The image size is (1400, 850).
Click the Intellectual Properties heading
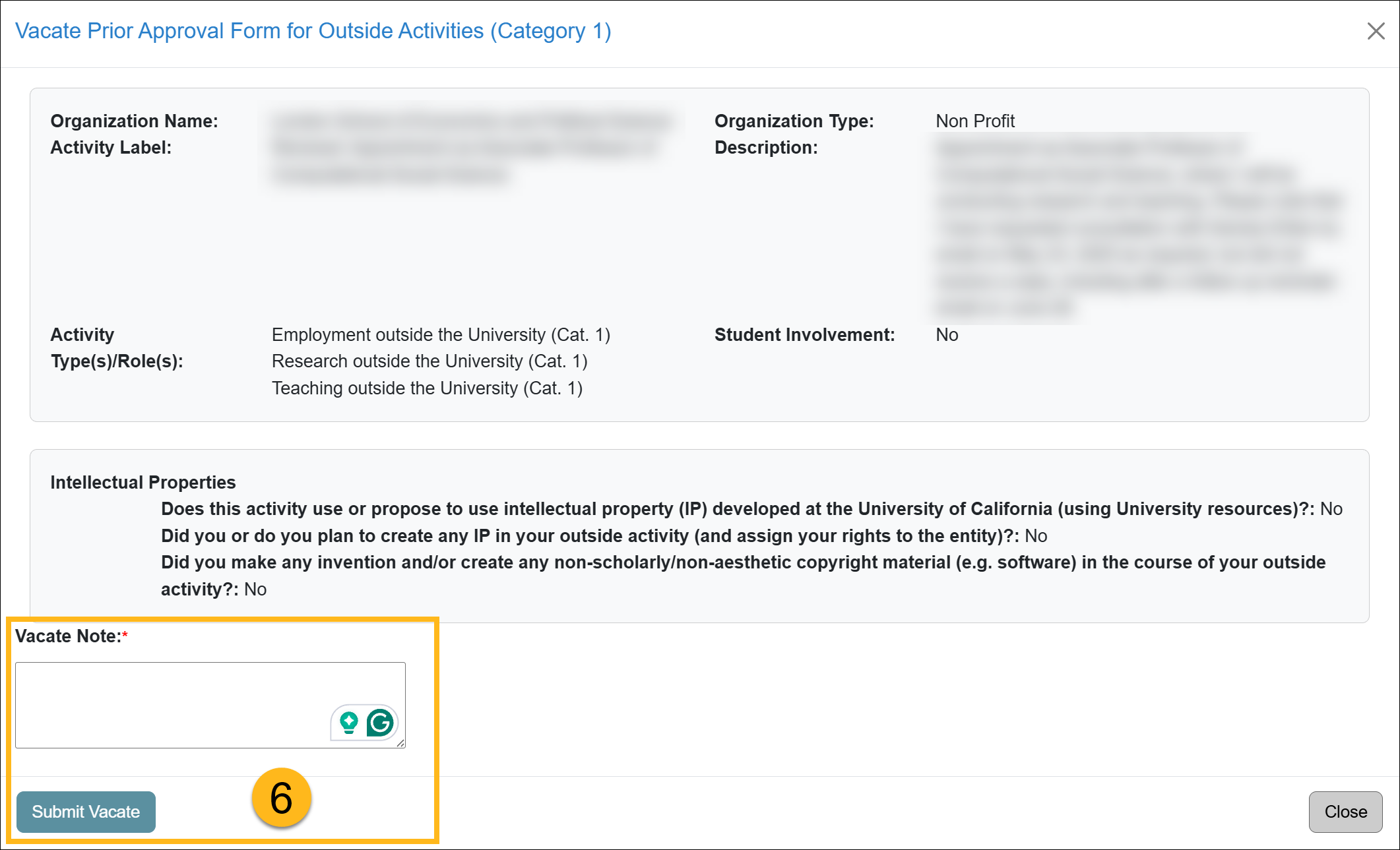tap(143, 482)
